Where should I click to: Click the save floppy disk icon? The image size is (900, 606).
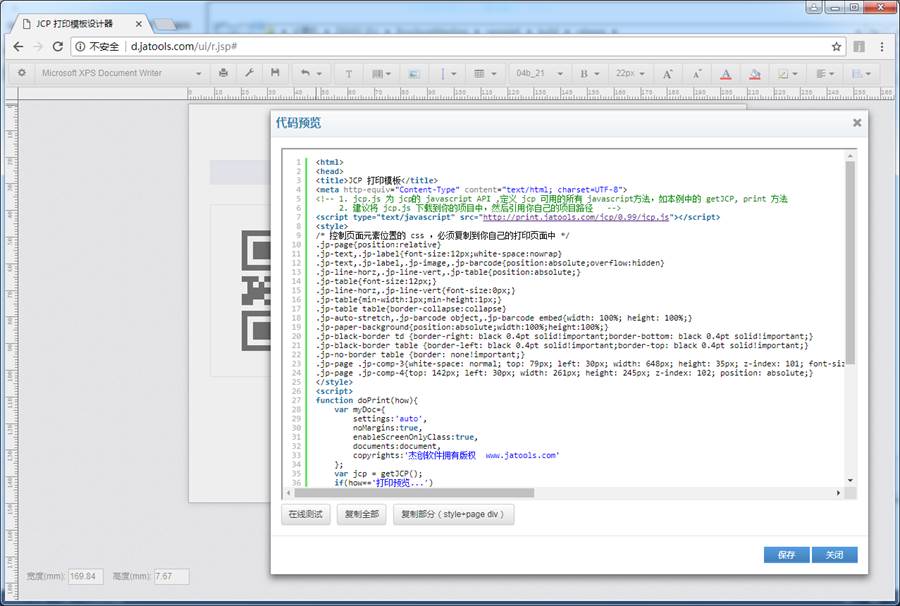(275, 73)
